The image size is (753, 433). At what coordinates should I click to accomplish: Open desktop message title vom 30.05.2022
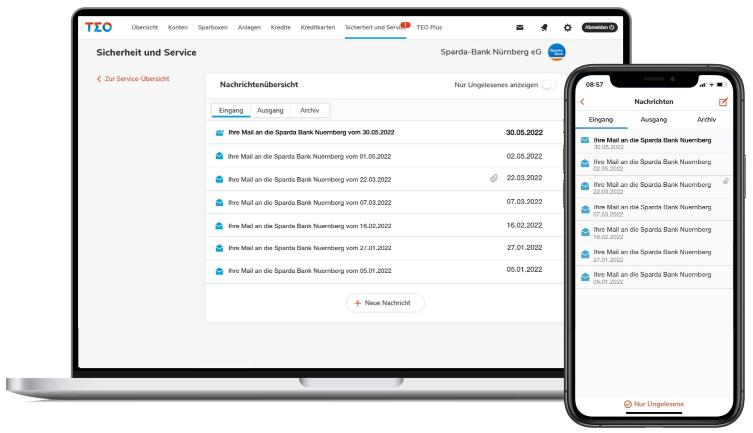point(311,132)
